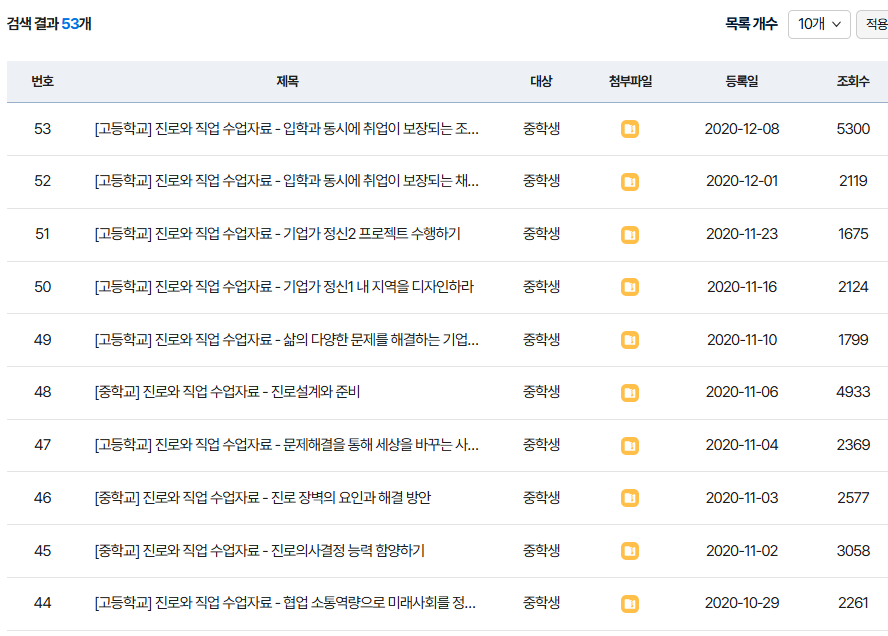Click the 첨부파일 column header
This screenshot has width=888, height=636.
(x=630, y=81)
